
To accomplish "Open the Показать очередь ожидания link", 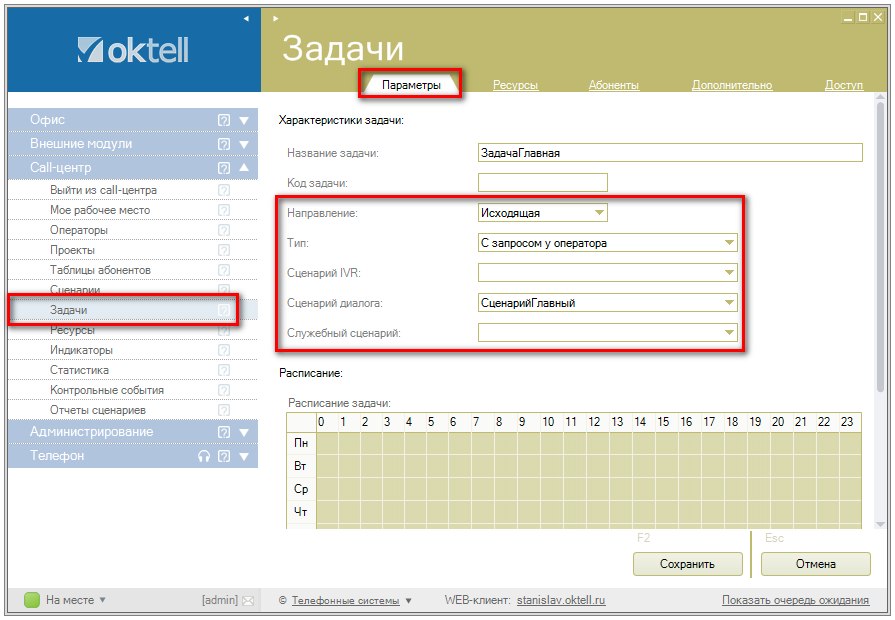I will (x=795, y=600).
